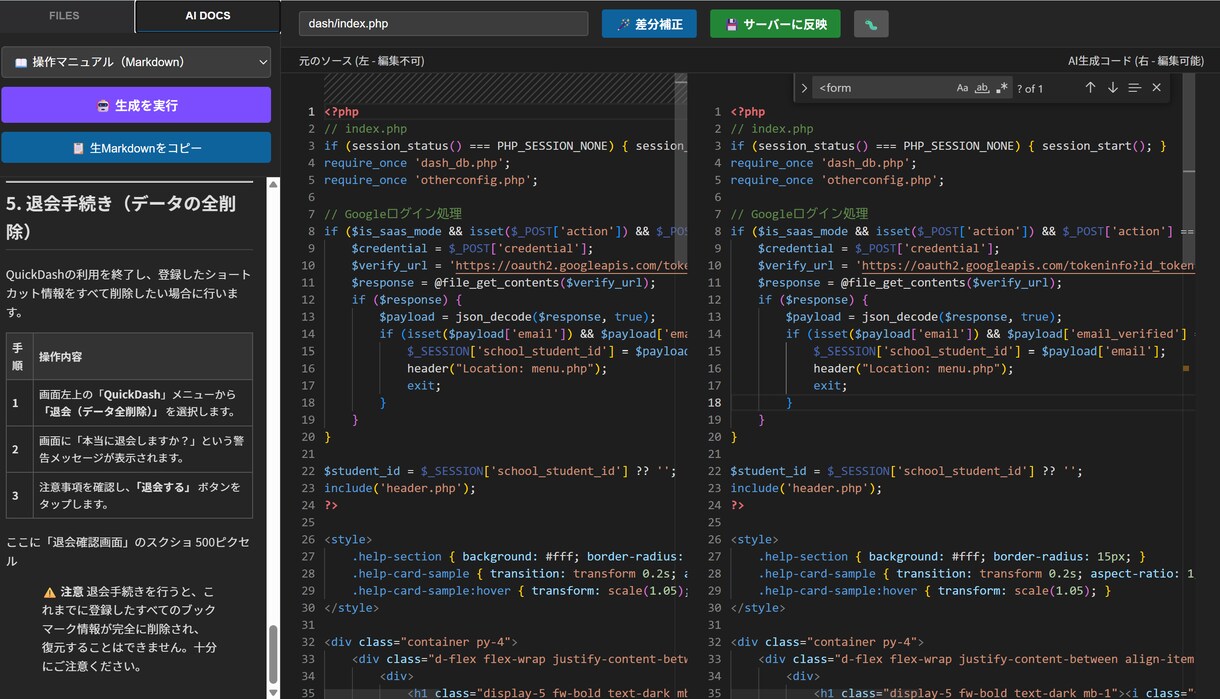
Task: Click the find-in-selection lines icon
Action: 1134,88
